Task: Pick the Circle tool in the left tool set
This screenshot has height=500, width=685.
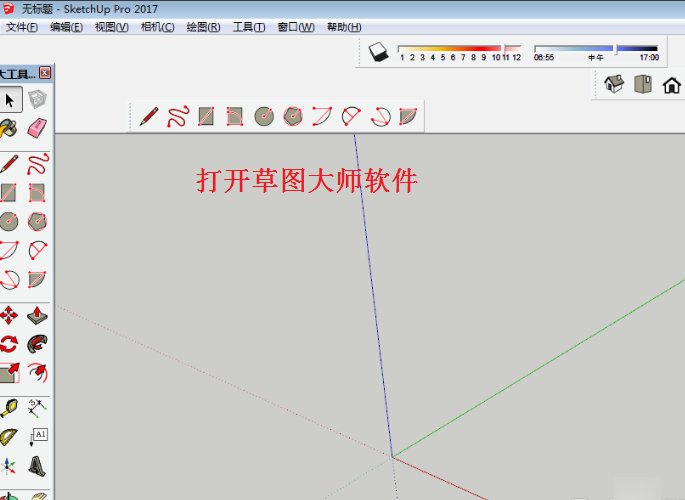Action: pos(9,221)
